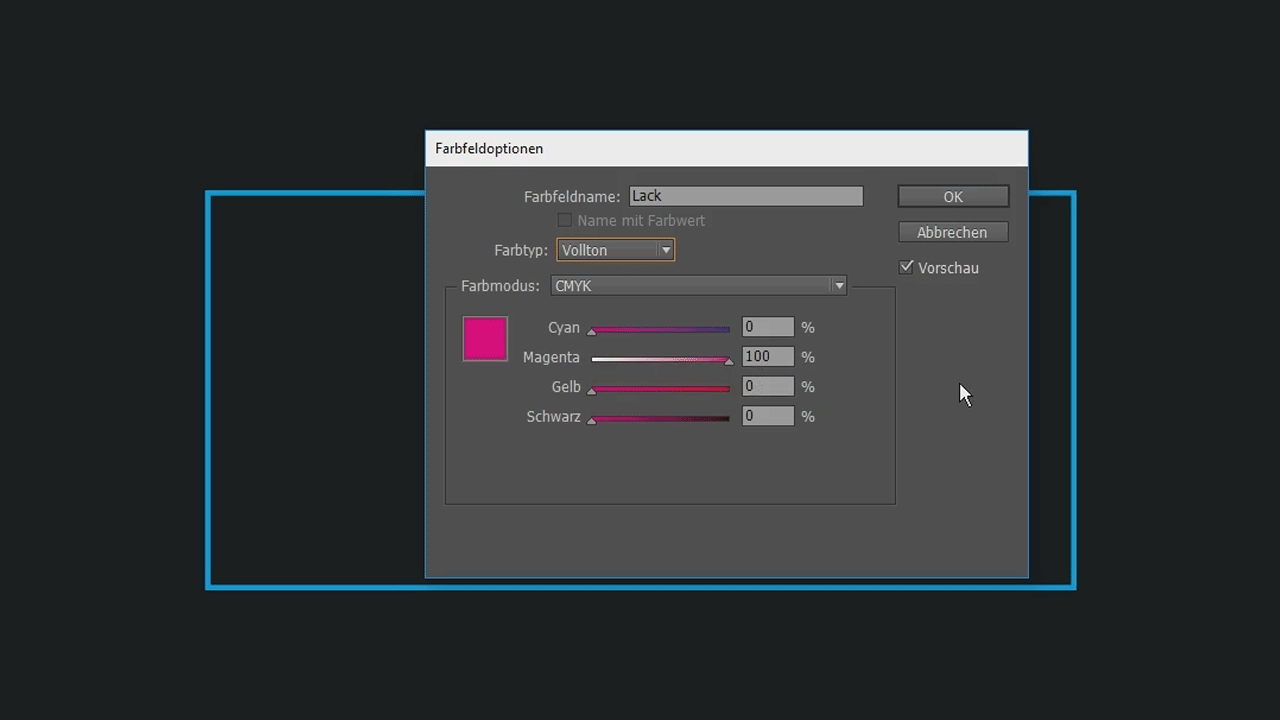Click the Farbtyp label

521,250
